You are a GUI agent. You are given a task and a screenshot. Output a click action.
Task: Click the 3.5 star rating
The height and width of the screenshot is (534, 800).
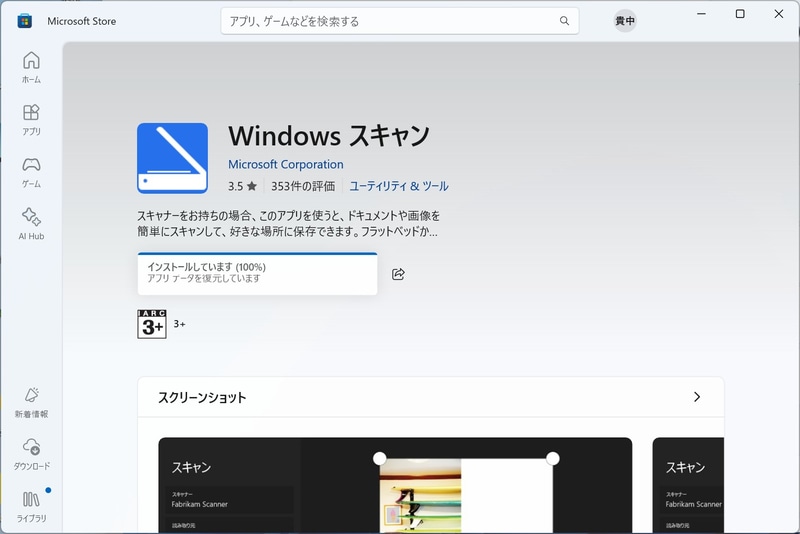point(242,186)
